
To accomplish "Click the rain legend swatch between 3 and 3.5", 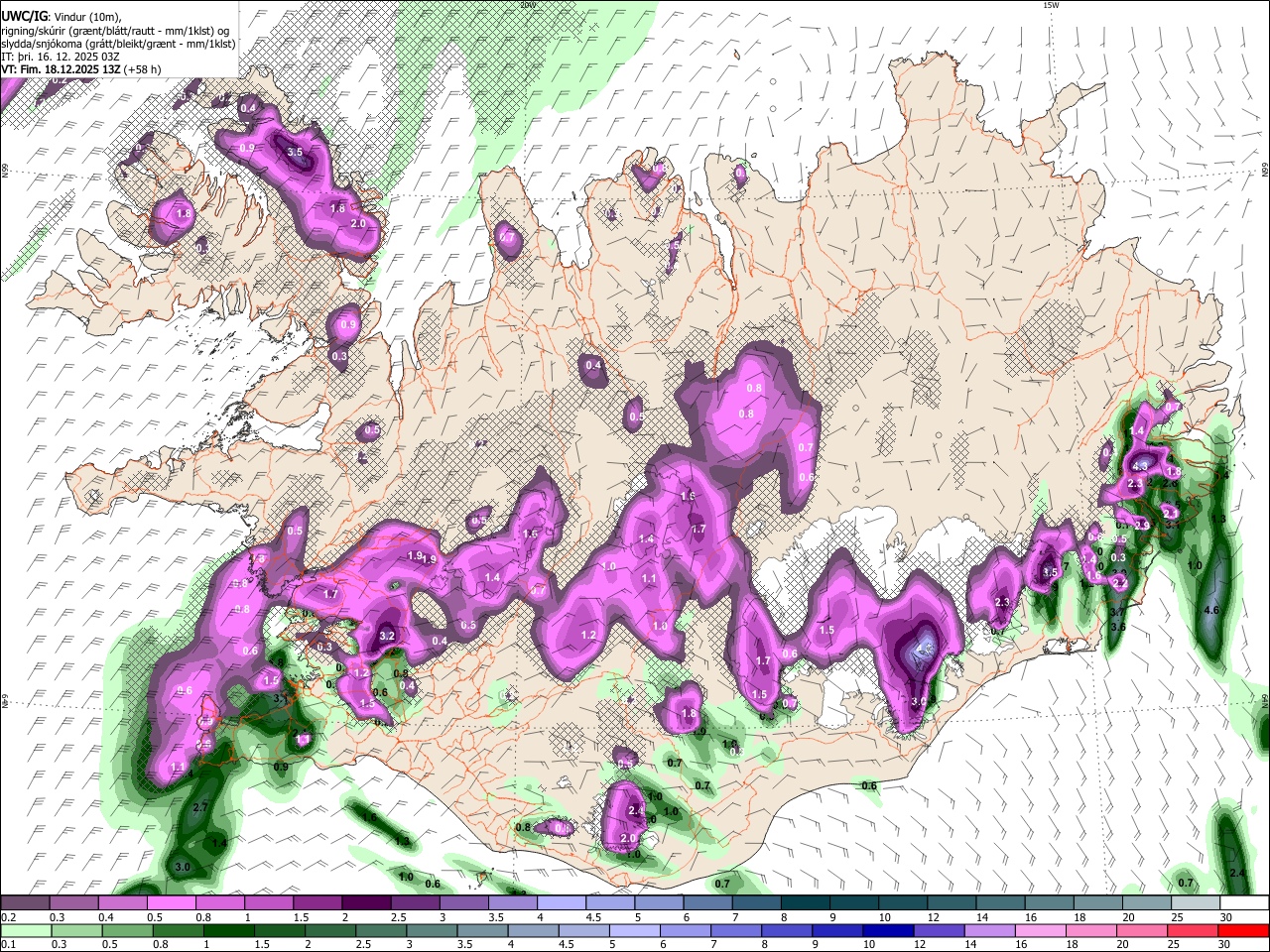I will click(434, 929).
